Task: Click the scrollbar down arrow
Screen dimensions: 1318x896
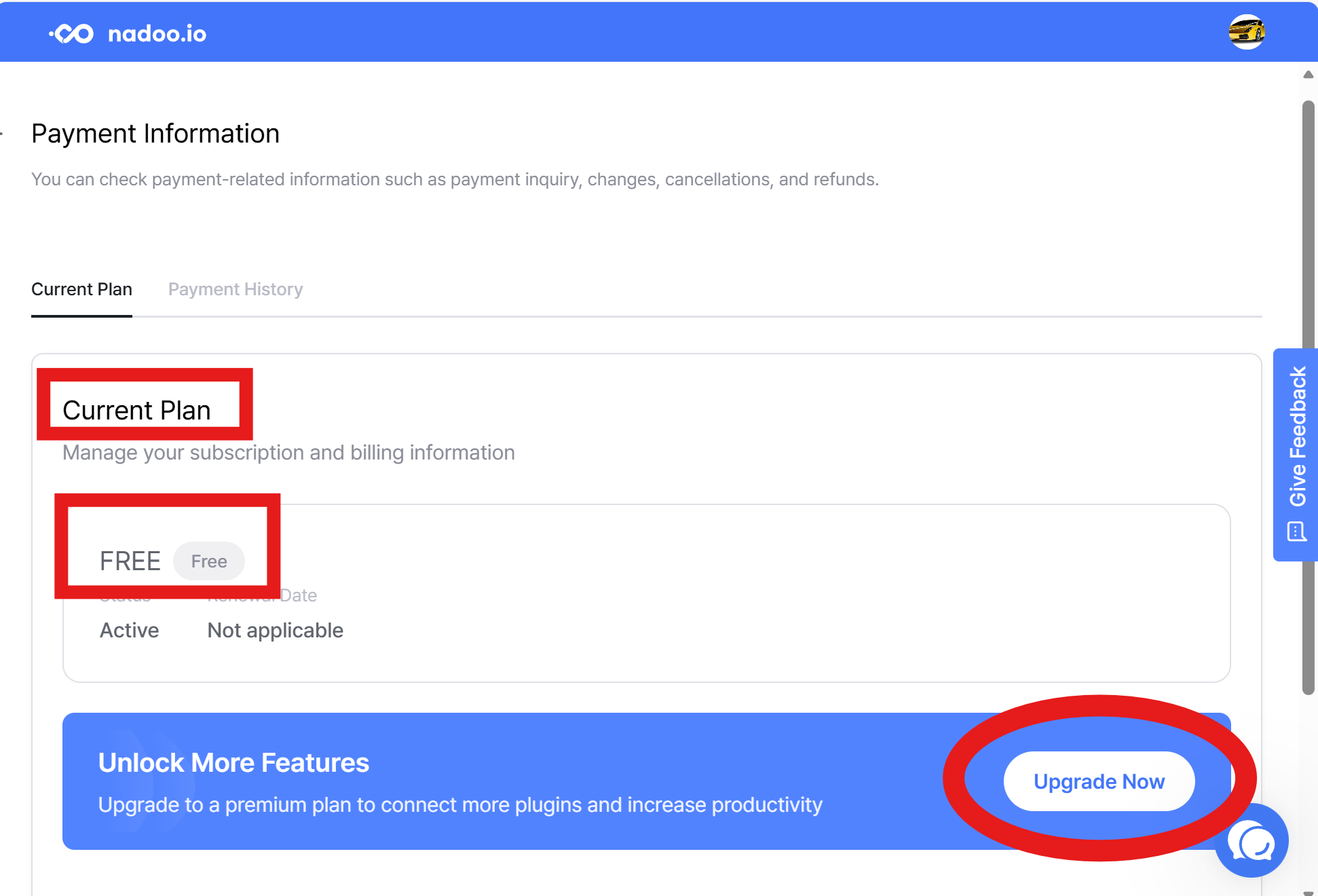Action: coord(1308,893)
